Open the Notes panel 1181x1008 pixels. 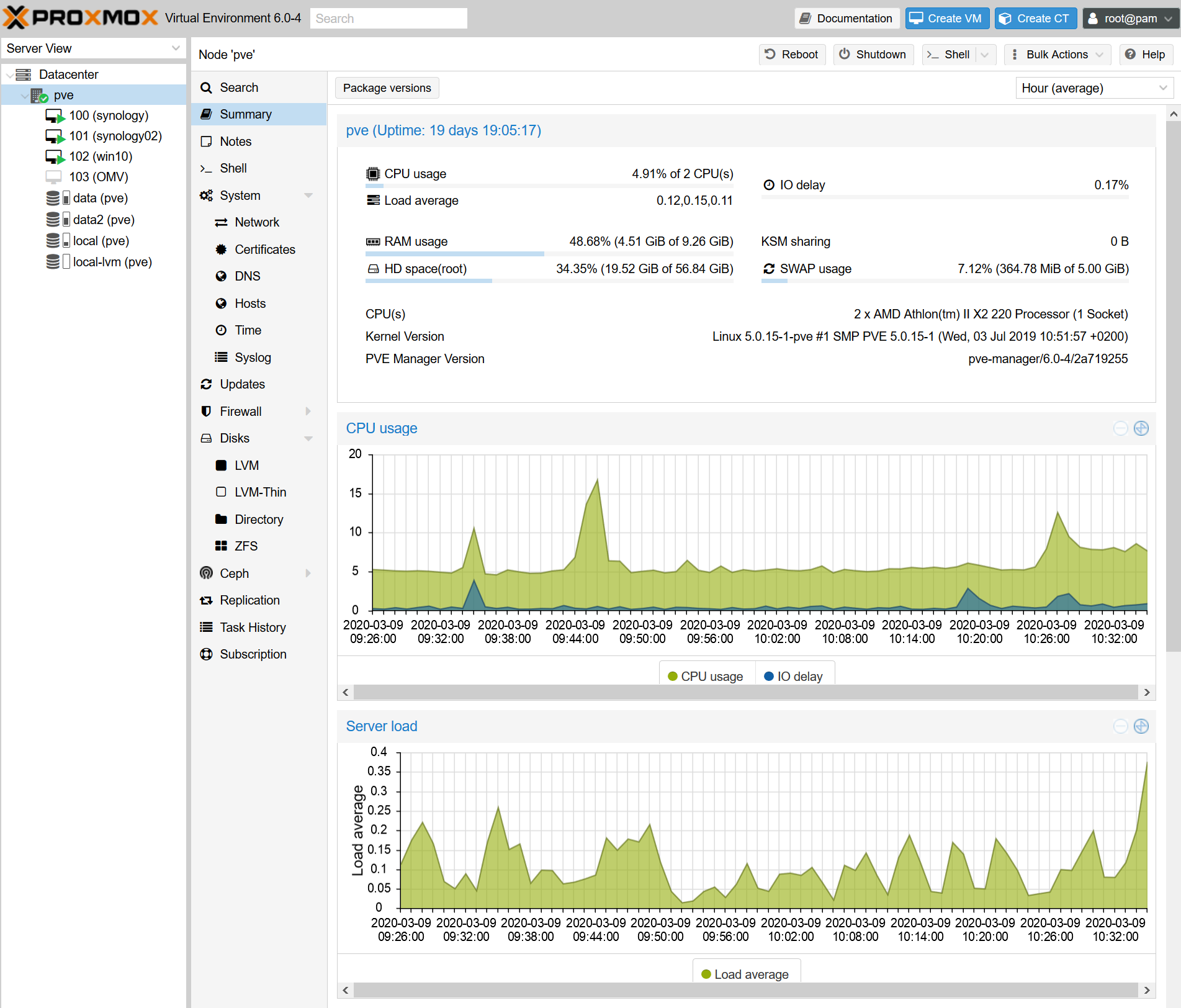[259, 142]
